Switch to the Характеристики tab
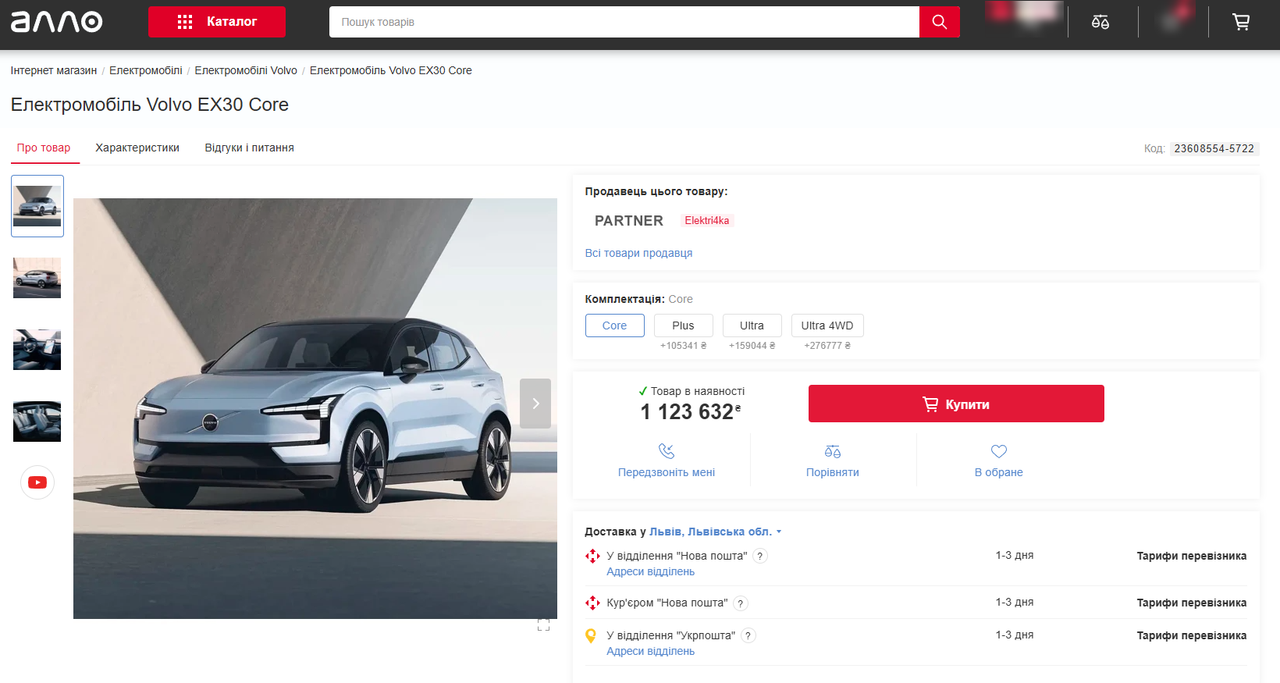 pyautogui.click(x=137, y=148)
